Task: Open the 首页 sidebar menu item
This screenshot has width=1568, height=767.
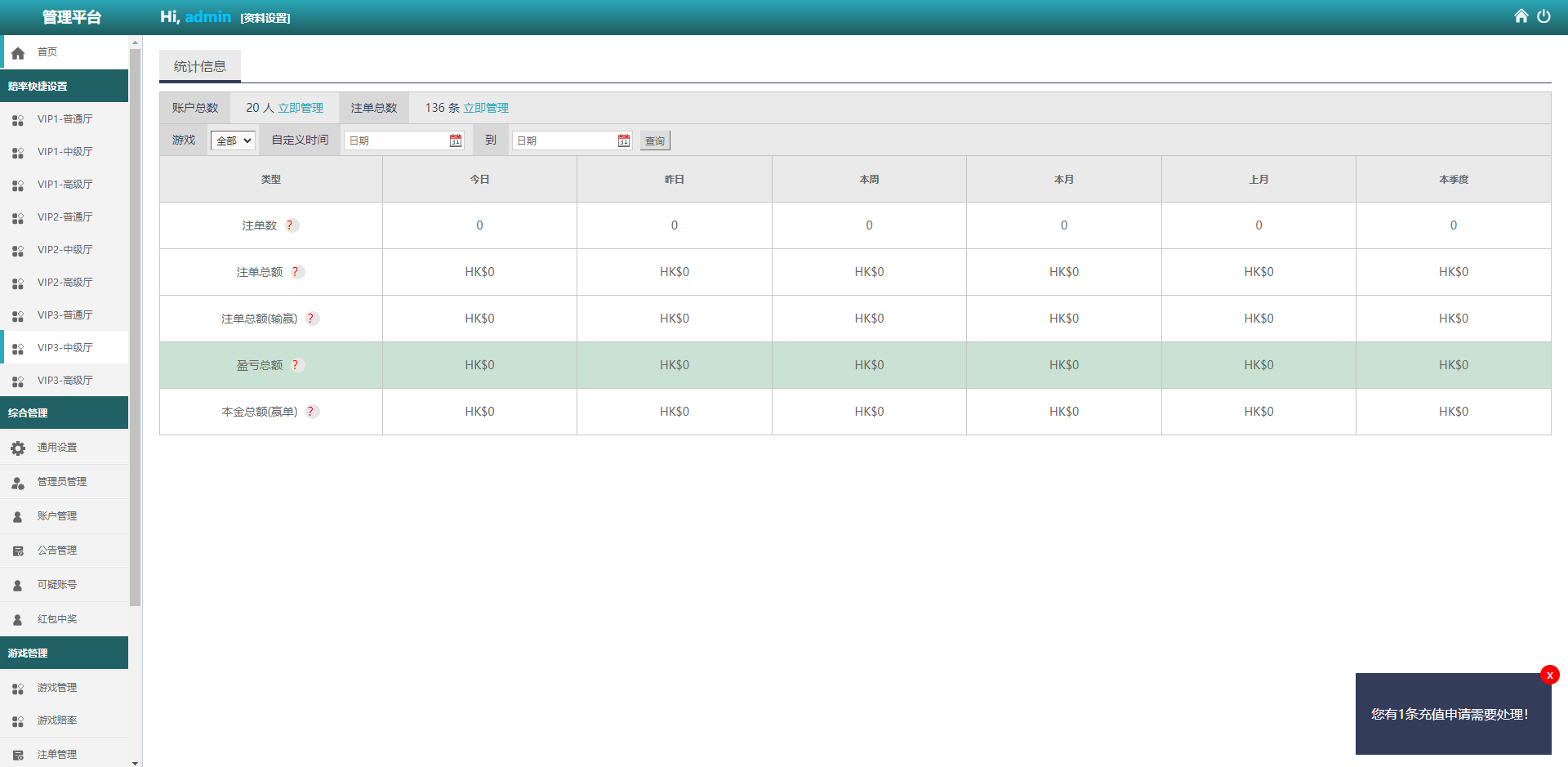Action: tap(47, 52)
